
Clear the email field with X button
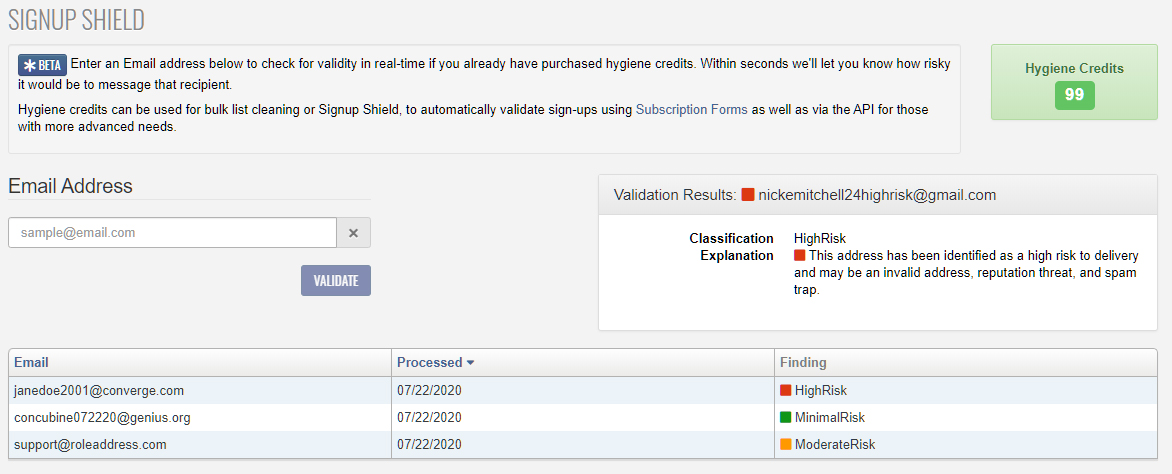354,233
